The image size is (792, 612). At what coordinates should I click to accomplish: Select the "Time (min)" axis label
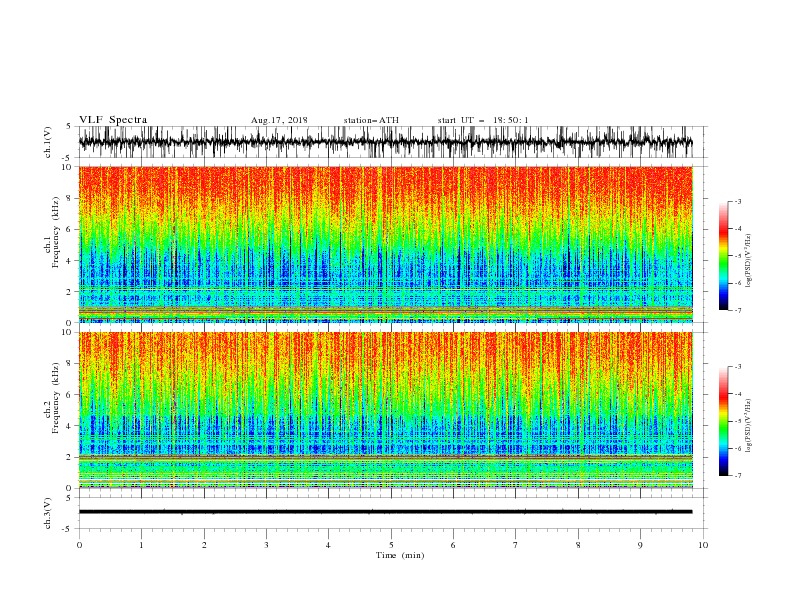tap(400, 555)
